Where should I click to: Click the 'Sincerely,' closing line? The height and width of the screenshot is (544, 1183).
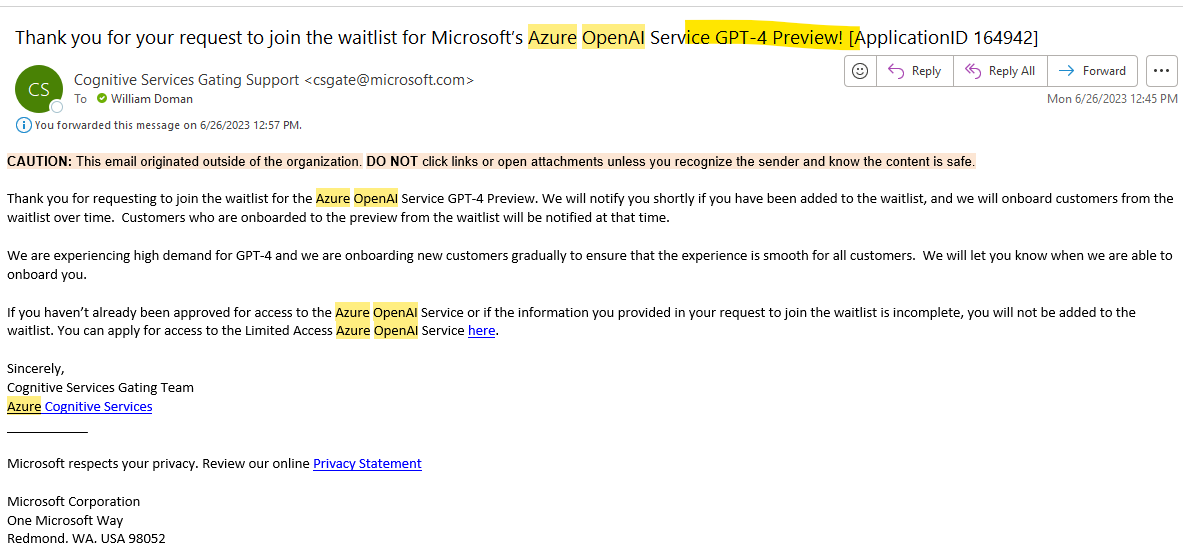pos(35,369)
